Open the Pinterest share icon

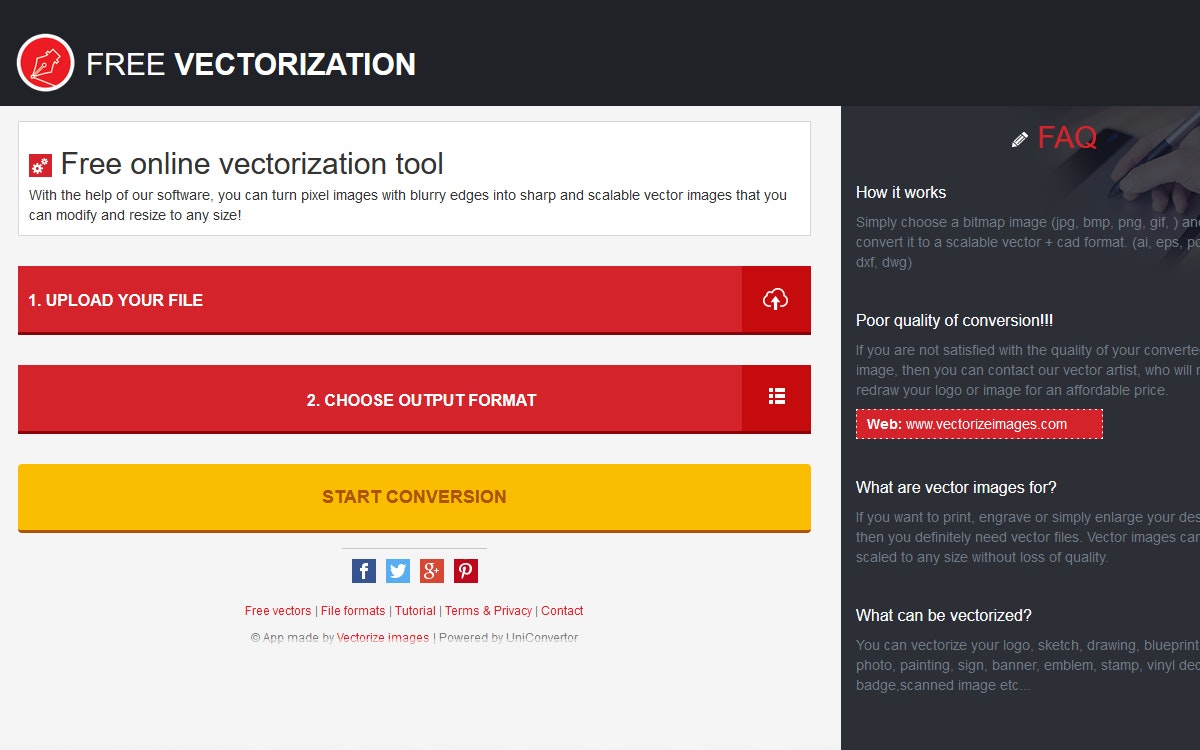tap(465, 571)
